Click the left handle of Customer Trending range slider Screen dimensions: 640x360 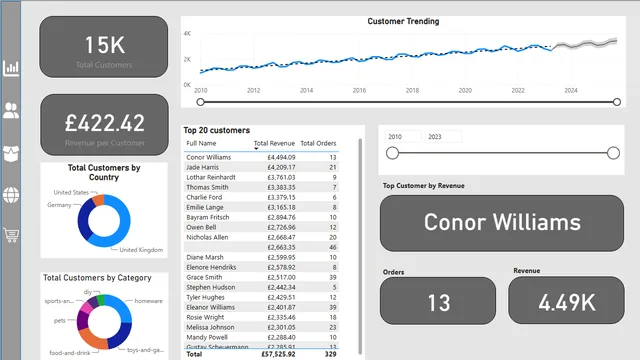tap(200, 102)
